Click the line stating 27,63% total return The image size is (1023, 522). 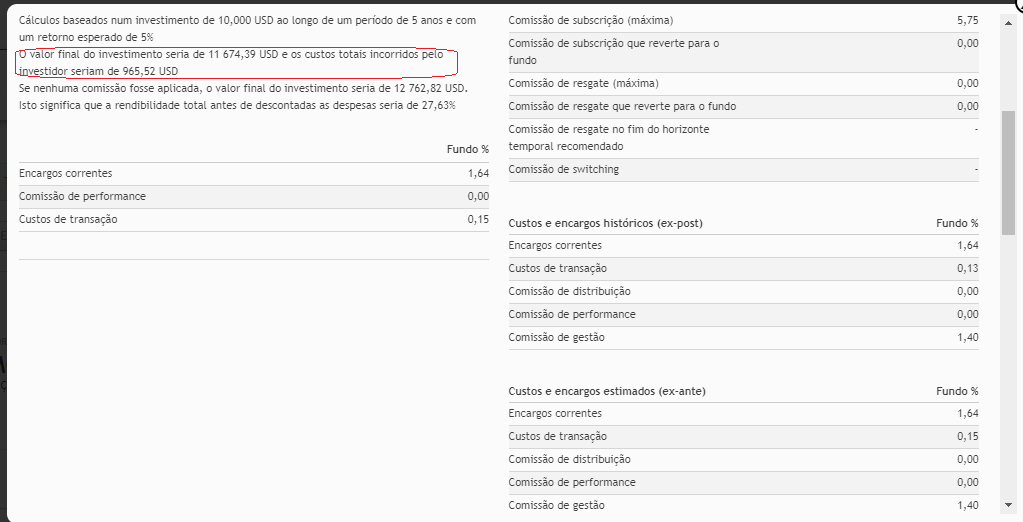tap(237, 105)
